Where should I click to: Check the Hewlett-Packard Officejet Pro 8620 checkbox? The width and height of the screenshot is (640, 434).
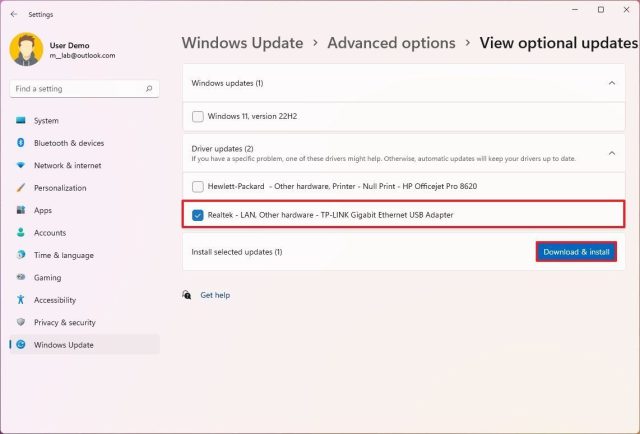point(198,187)
